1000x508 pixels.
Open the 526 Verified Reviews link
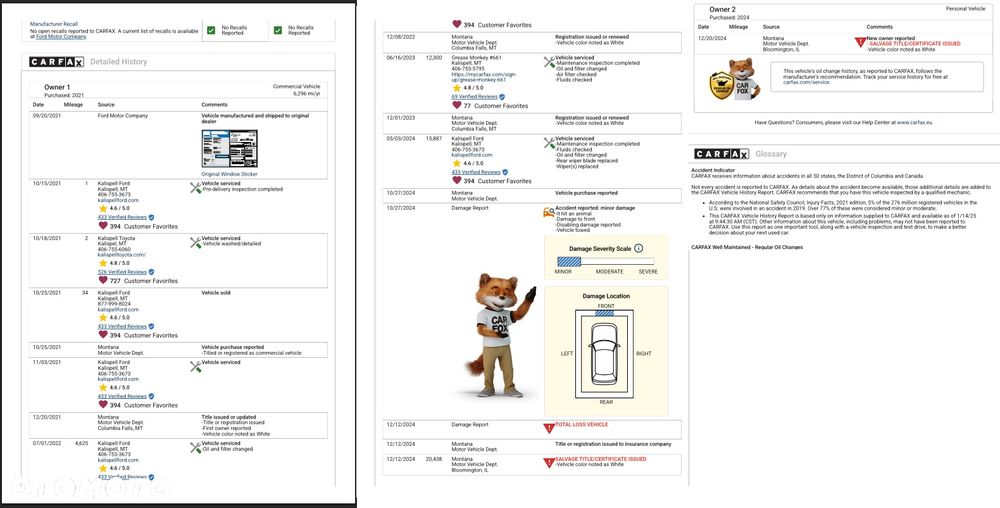[122, 272]
